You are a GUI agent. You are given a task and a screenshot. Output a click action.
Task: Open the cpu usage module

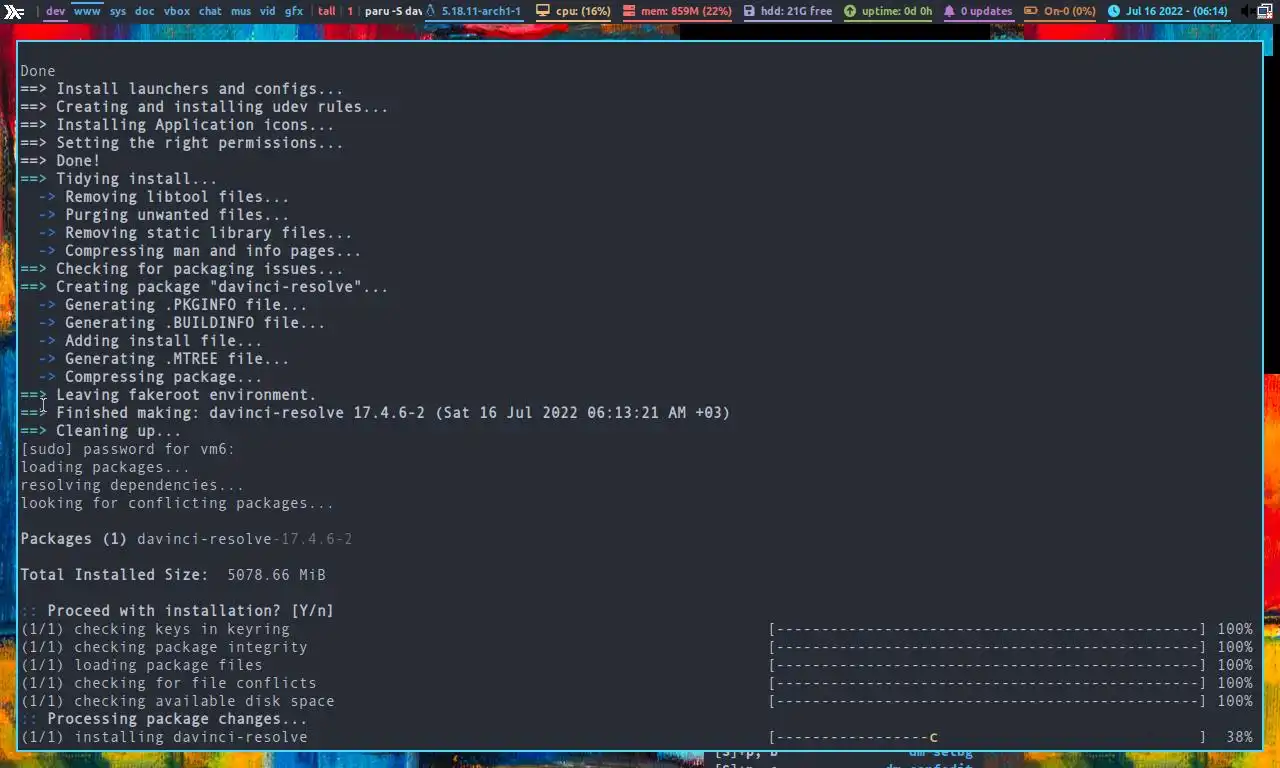573,12
